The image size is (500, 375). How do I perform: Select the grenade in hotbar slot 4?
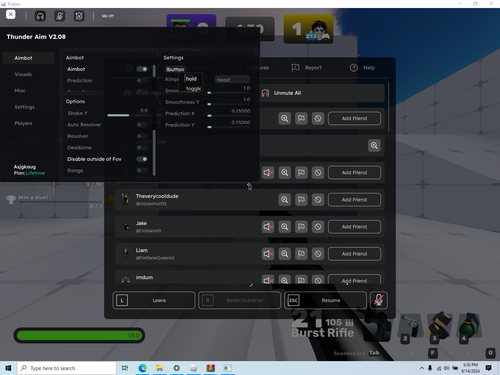tap(468, 327)
